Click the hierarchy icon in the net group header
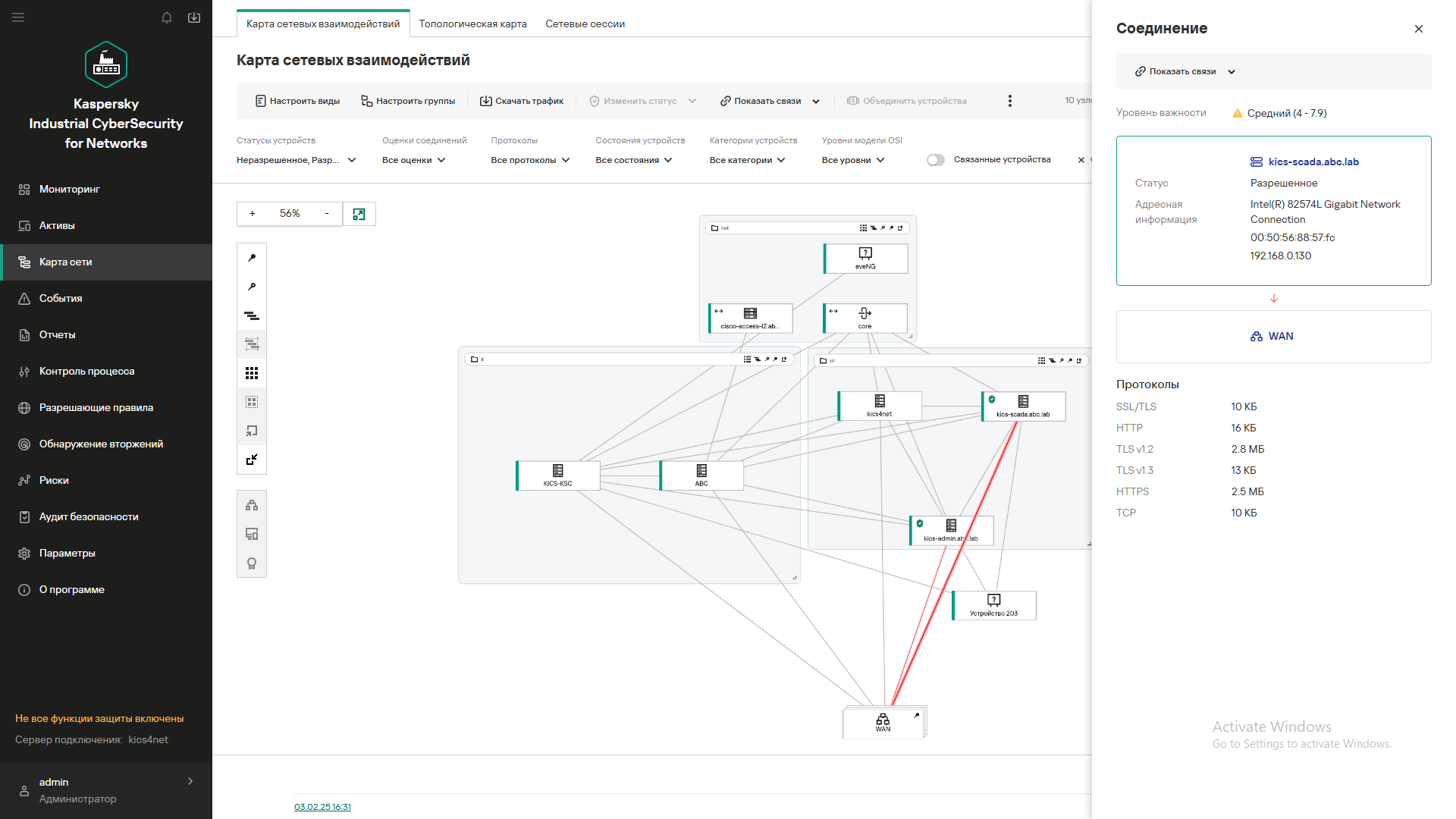This screenshot has height=819, width=1456. [x=873, y=227]
